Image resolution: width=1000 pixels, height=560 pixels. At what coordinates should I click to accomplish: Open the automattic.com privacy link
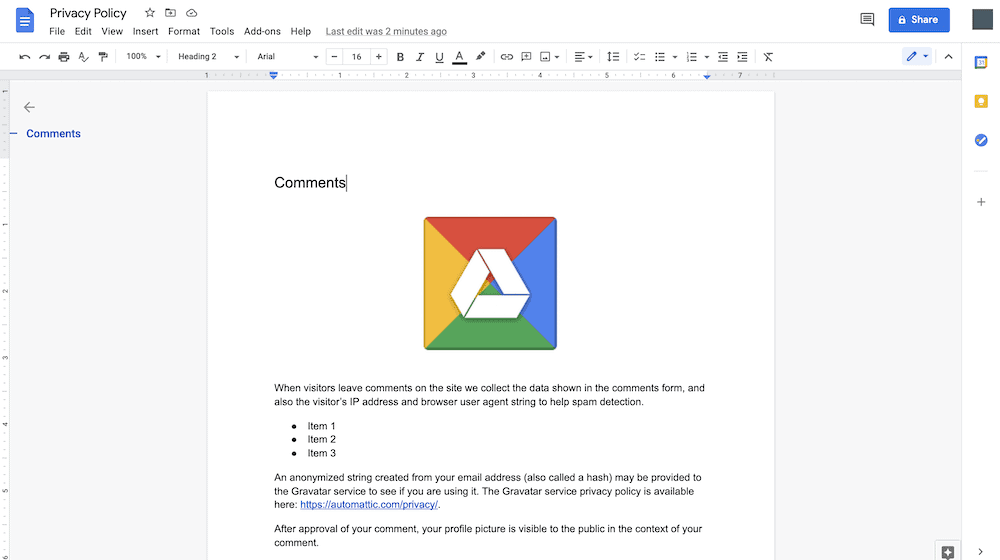tap(369, 505)
